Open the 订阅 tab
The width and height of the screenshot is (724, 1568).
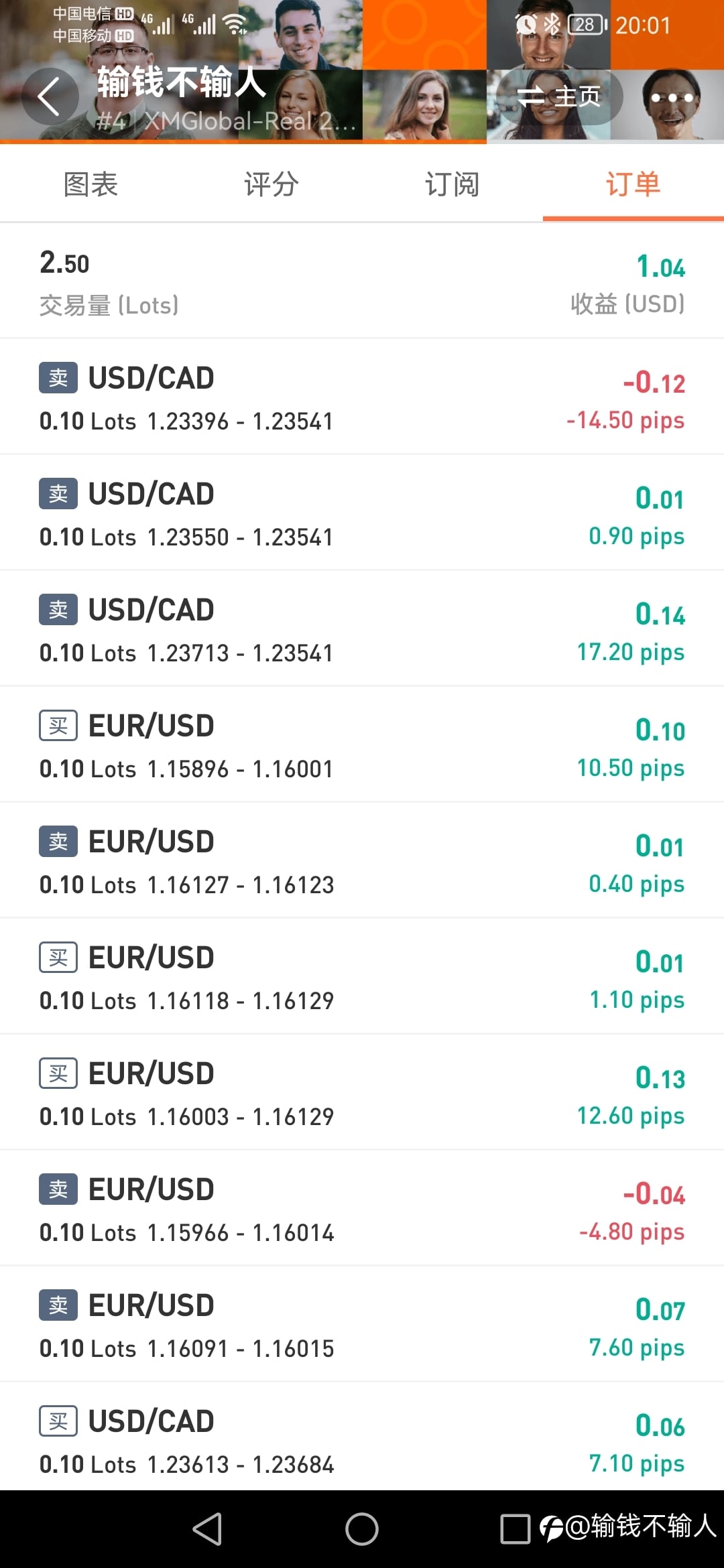(x=452, y=184)
